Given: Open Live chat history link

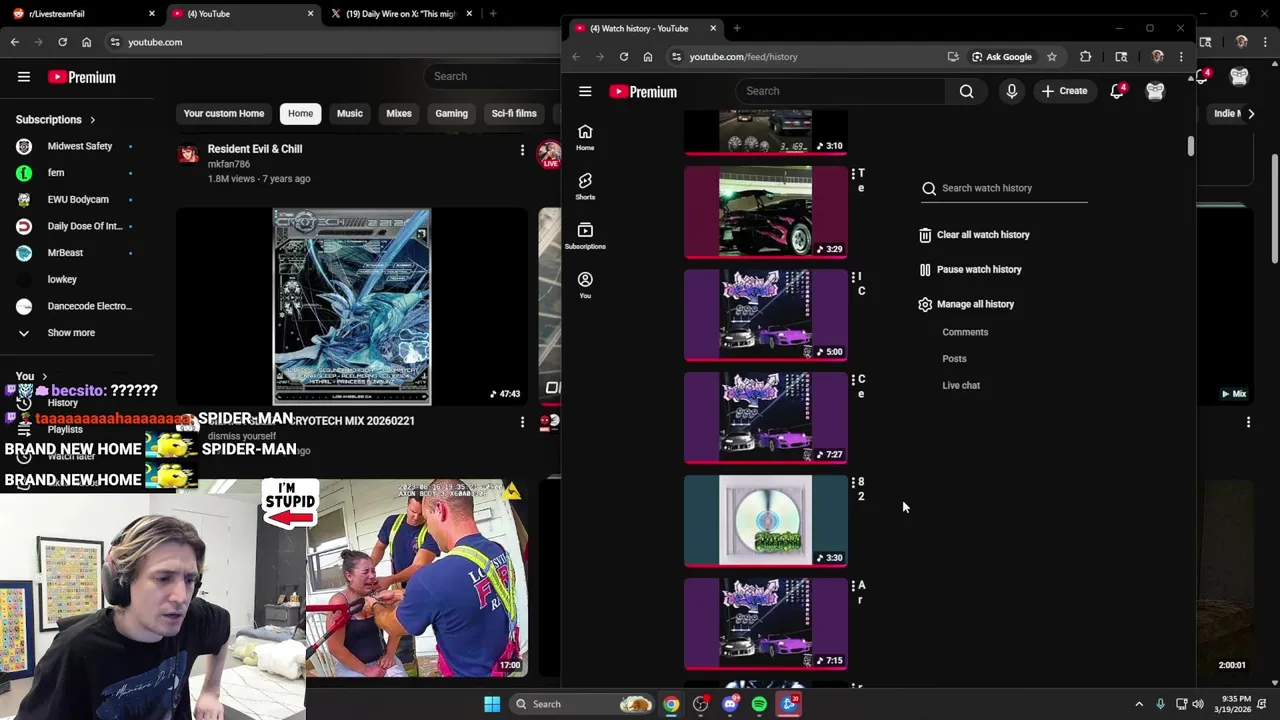Looking at the screenshot, I should (x=961, y=385).
